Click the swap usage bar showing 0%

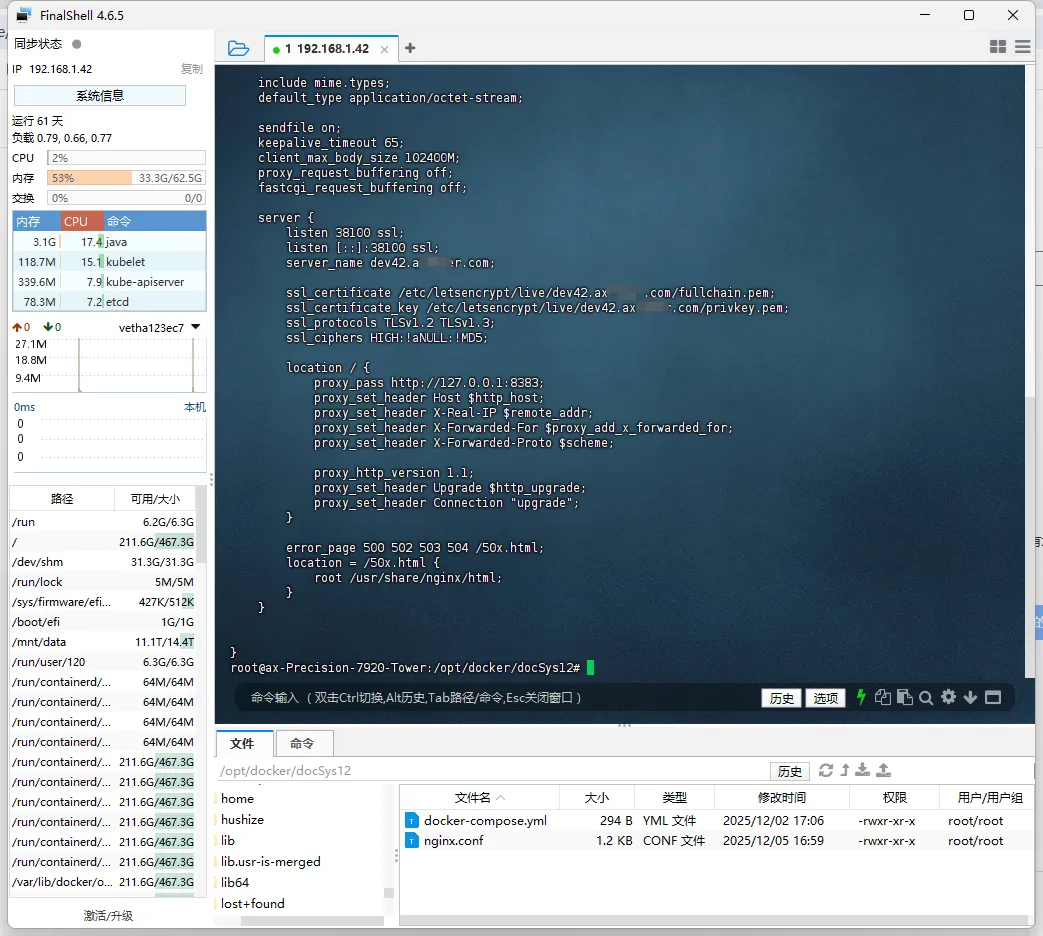pos(126,198)
